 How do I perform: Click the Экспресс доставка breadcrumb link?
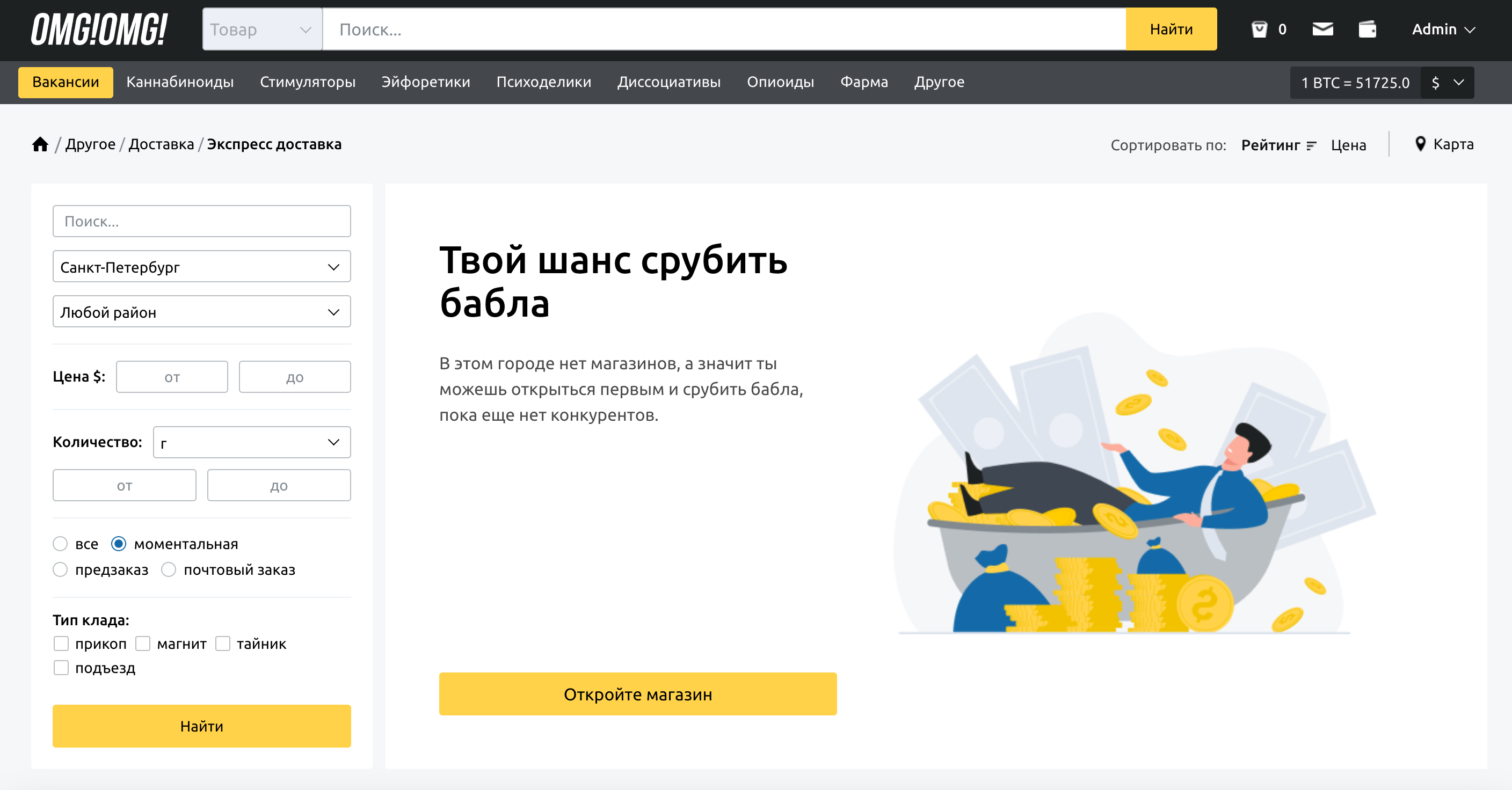click(274, 144)
